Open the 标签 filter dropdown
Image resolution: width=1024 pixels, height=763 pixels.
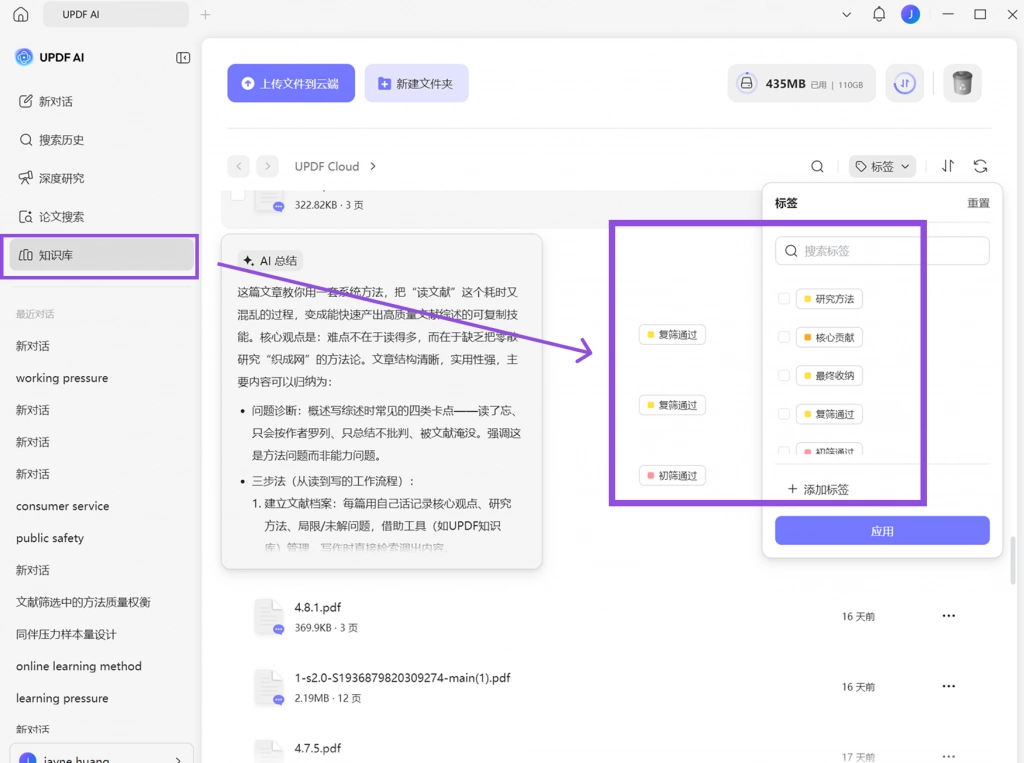pos(882,167)
